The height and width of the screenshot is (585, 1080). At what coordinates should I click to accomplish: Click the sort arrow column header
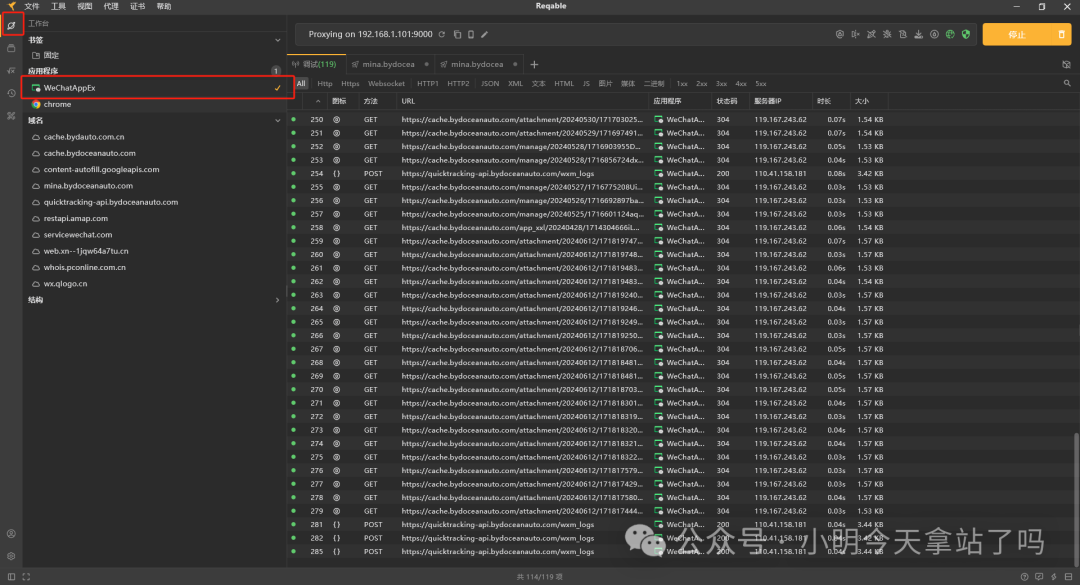click(318, 101)
